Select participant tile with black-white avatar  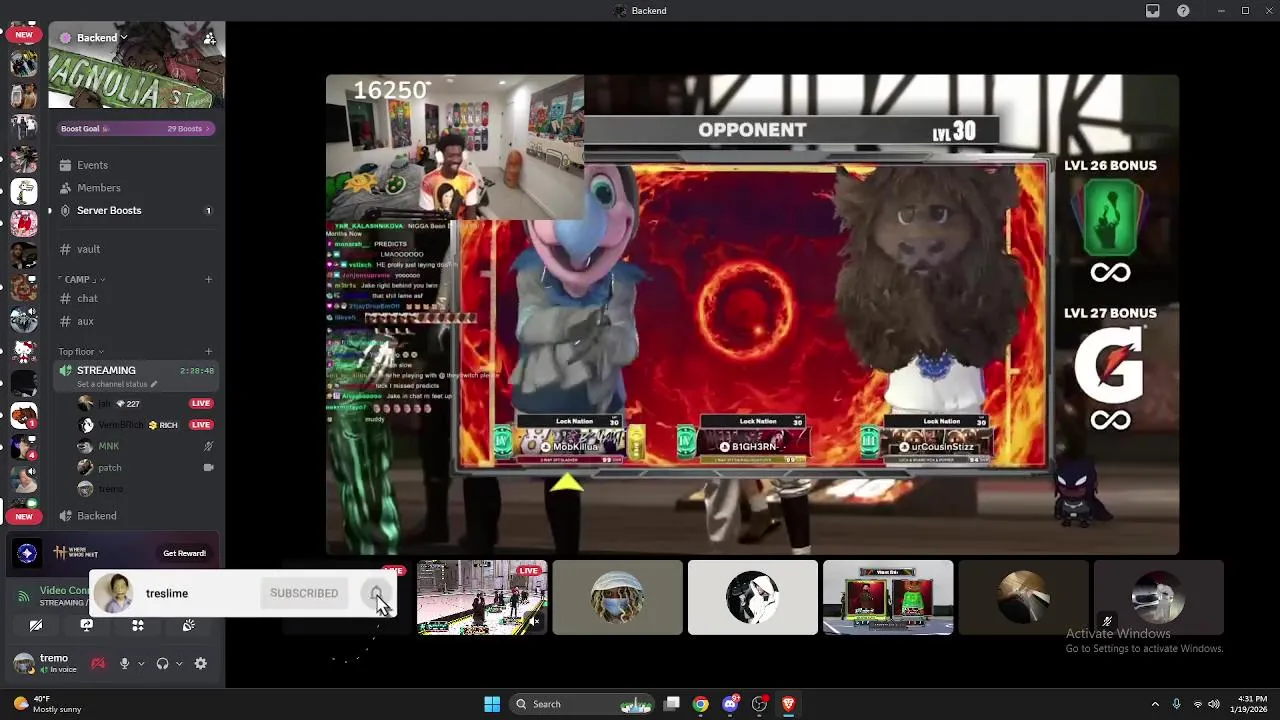752,597
